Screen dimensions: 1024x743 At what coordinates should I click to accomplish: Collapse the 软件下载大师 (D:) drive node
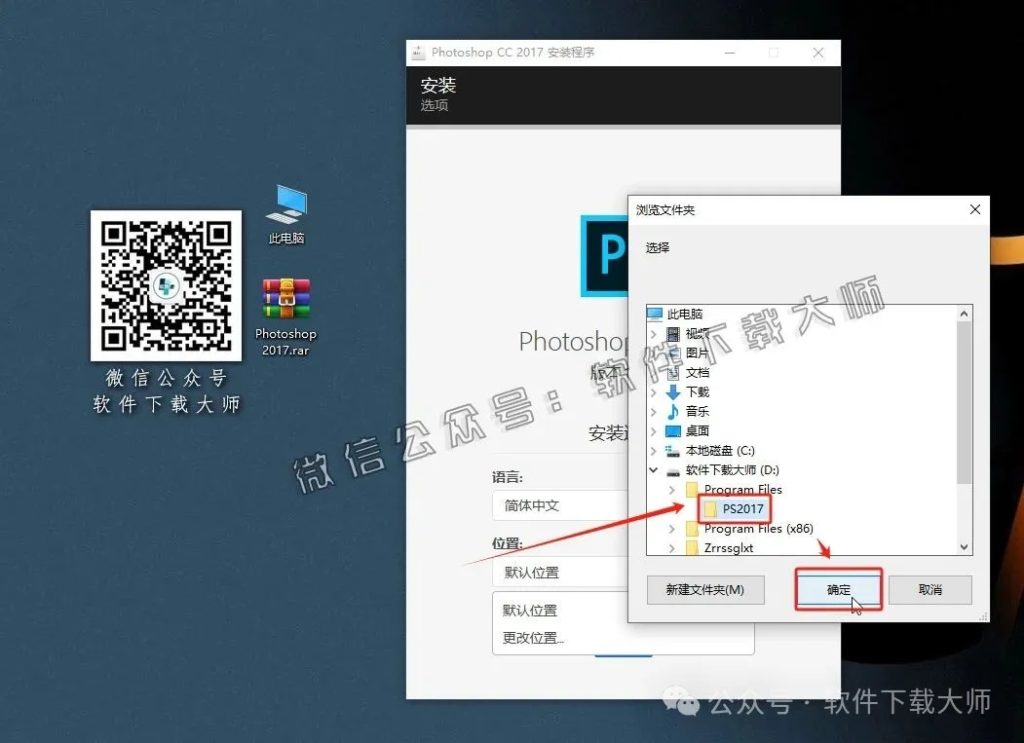(655, 469)
